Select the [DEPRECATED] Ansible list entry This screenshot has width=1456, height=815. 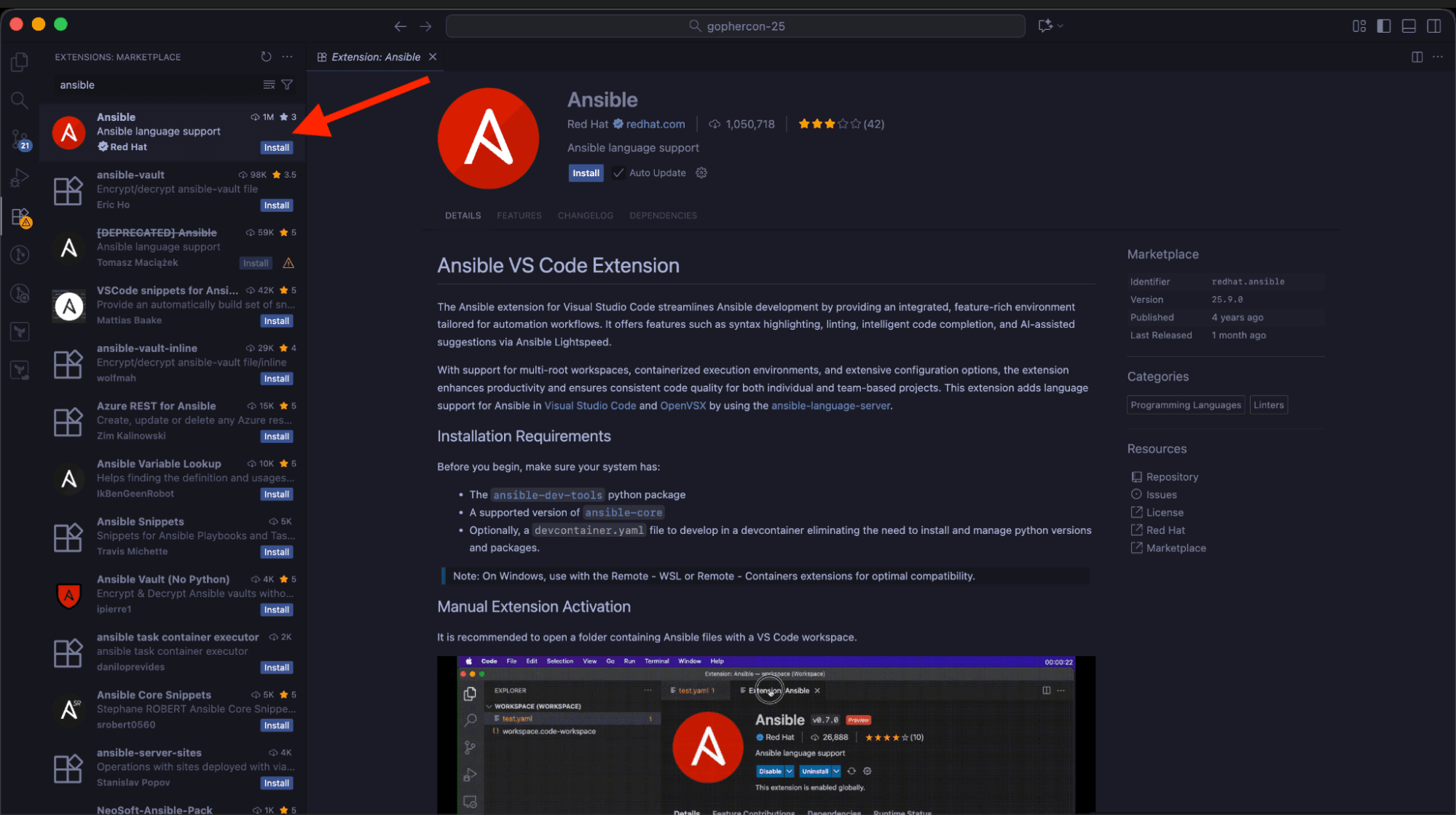click(x=173, y=248)
